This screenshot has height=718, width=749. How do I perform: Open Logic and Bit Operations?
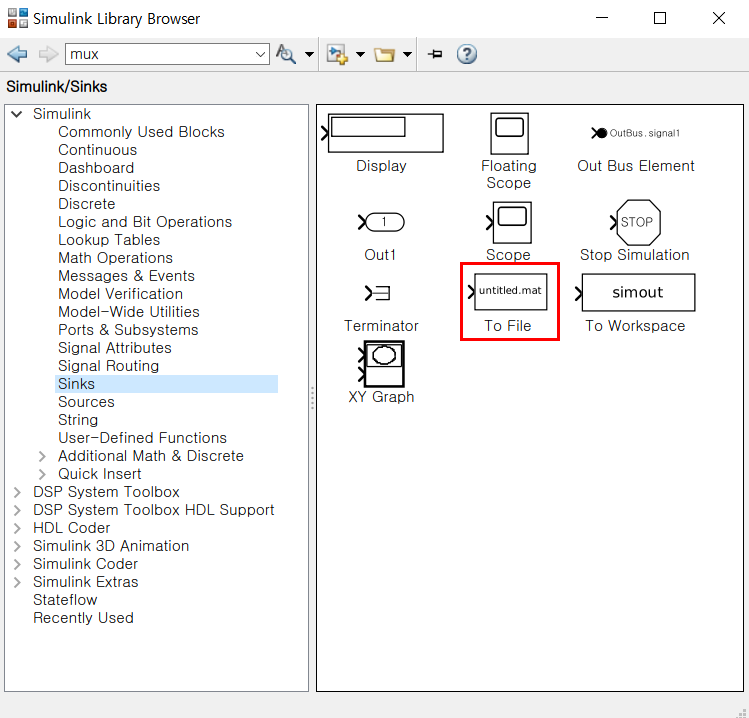click(x=145, y=222)
